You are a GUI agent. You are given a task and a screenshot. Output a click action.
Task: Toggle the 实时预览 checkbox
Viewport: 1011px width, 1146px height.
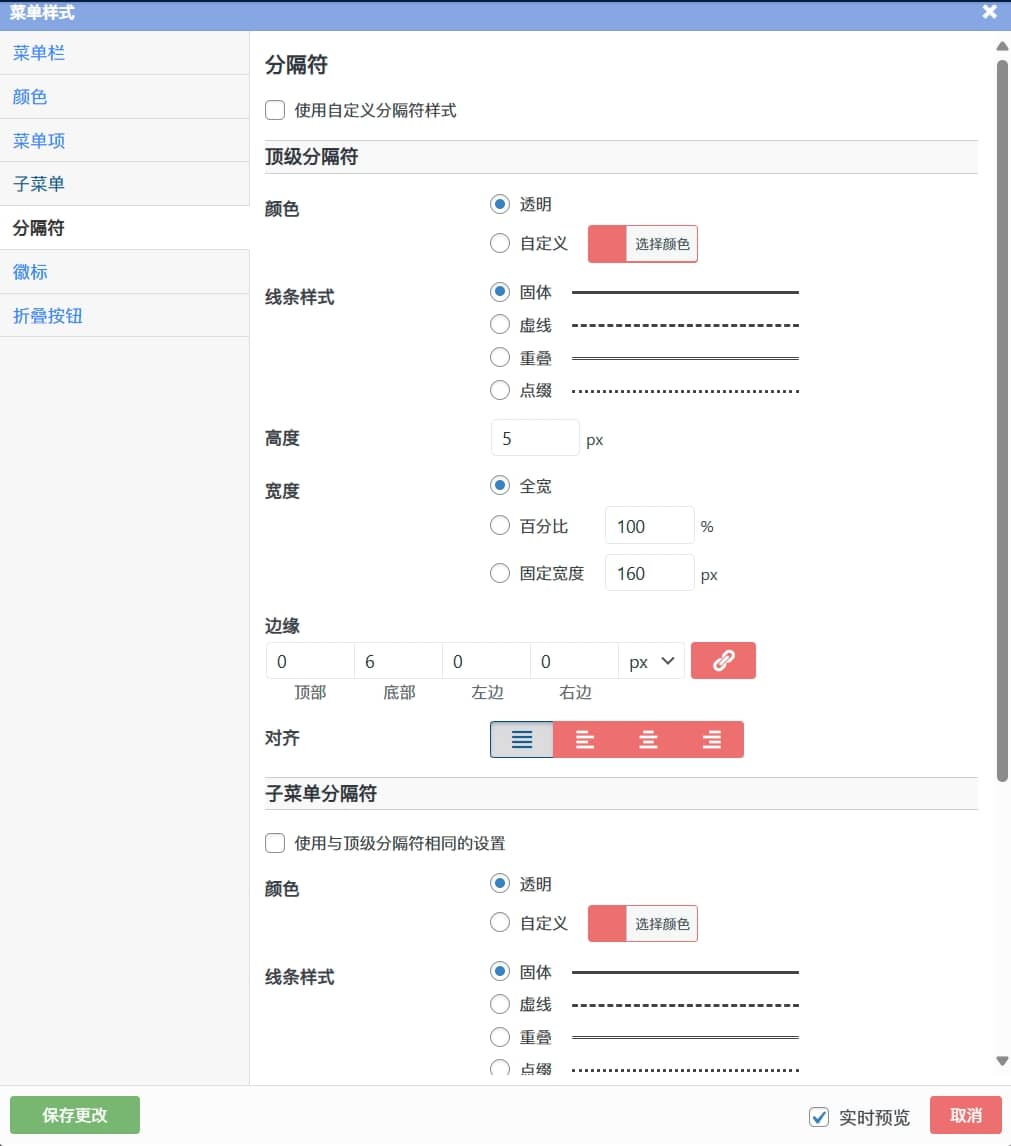tap(819, 1116)
